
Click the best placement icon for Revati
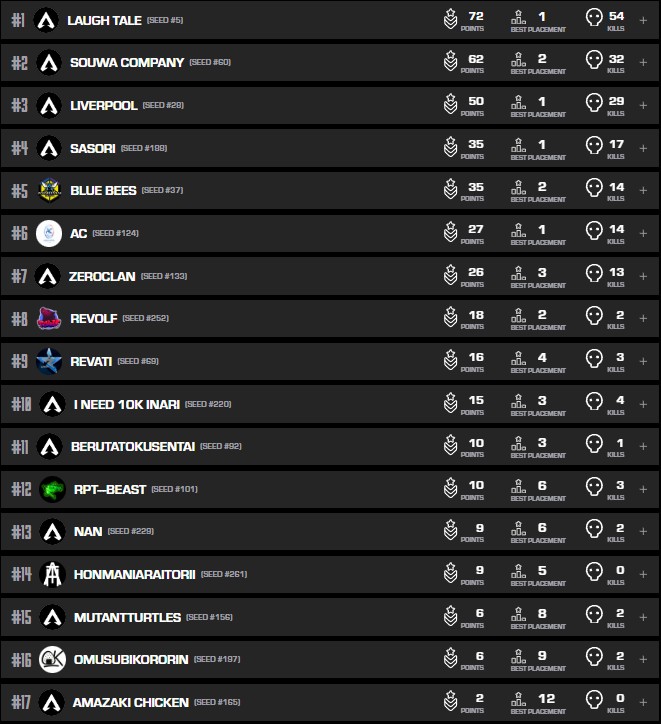click(x=518, y=361)
